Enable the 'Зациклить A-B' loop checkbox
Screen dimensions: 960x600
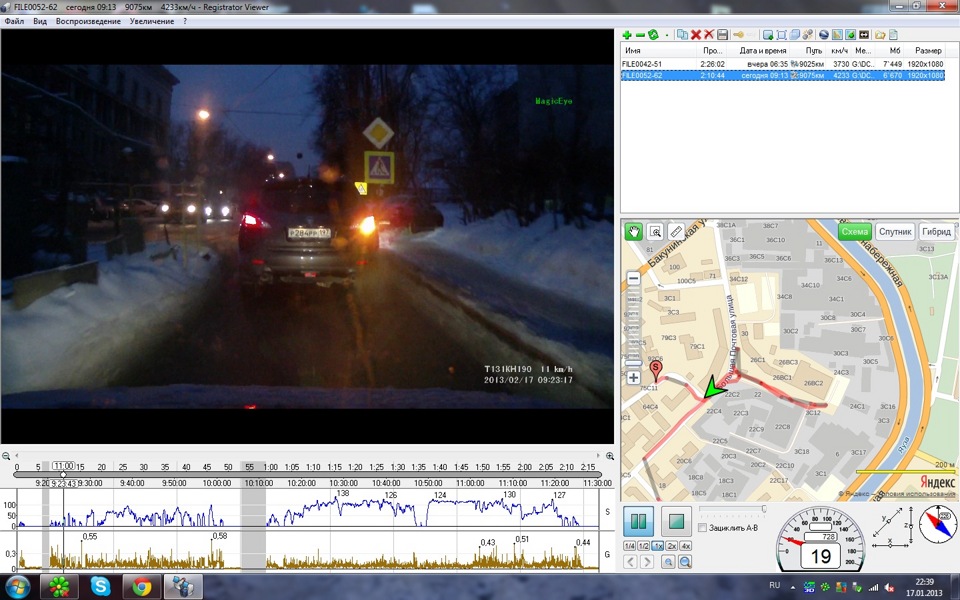pos(703,528)
